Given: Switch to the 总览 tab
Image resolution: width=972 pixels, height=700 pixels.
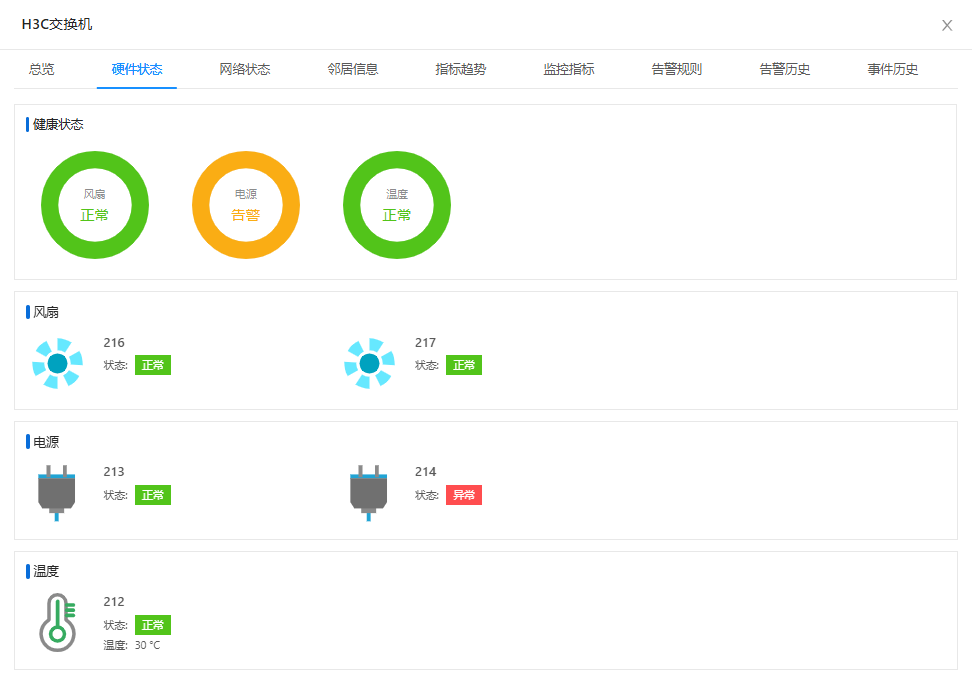Looking at the screenshot, I should coord(42,70).
